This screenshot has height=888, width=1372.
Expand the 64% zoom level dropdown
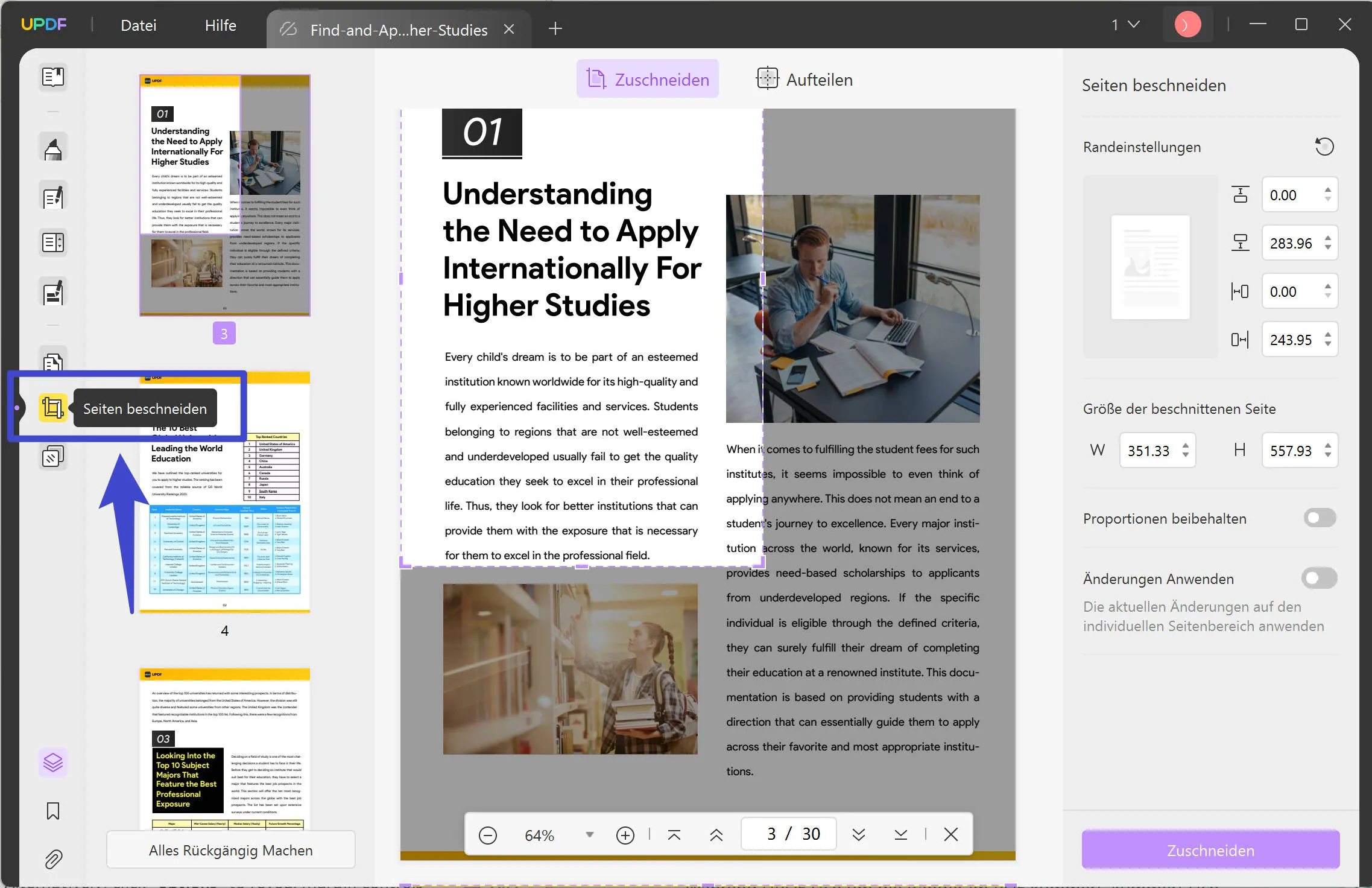coord(589,835)
